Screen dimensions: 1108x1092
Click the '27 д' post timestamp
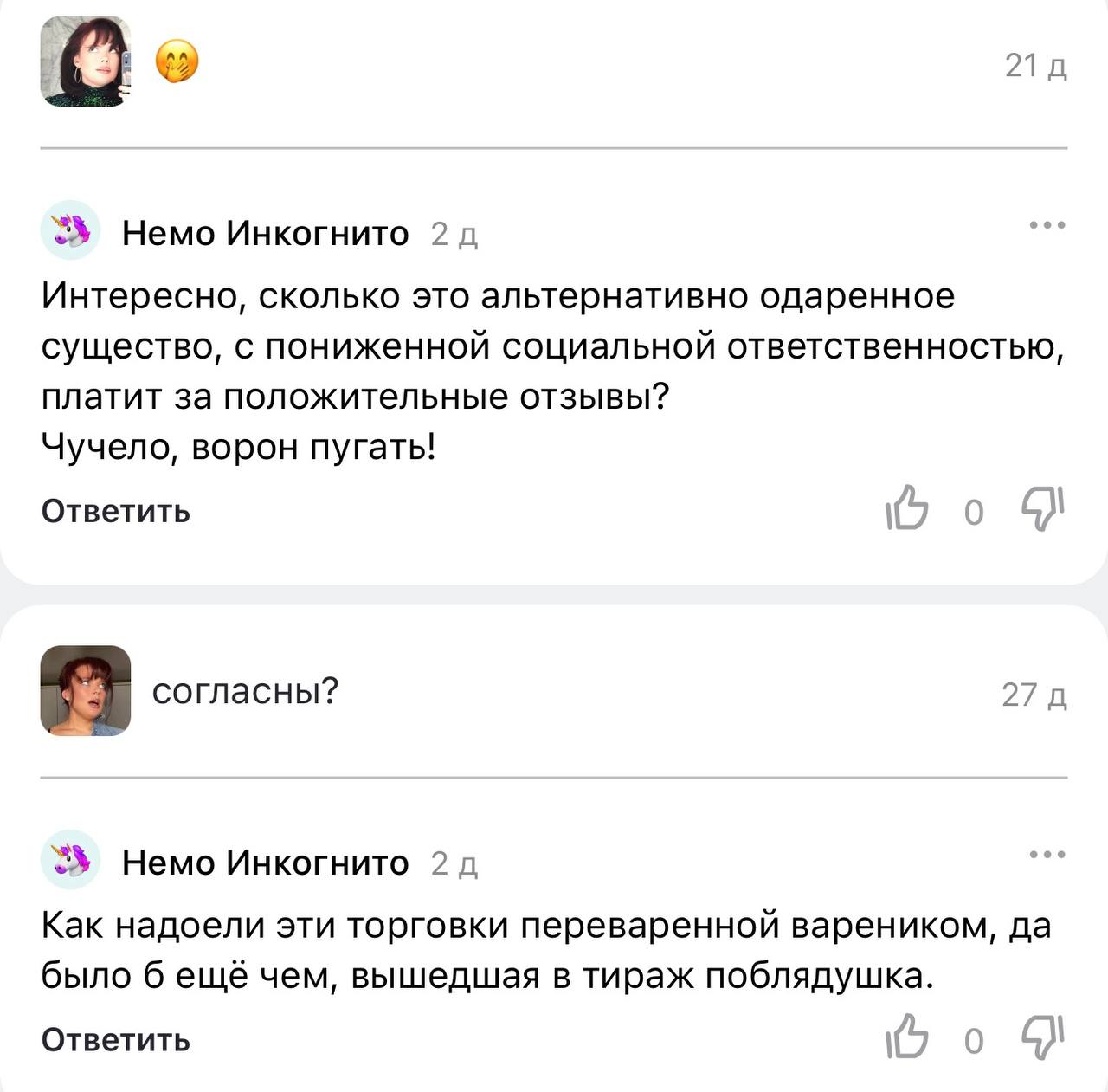pos(1034,695)
